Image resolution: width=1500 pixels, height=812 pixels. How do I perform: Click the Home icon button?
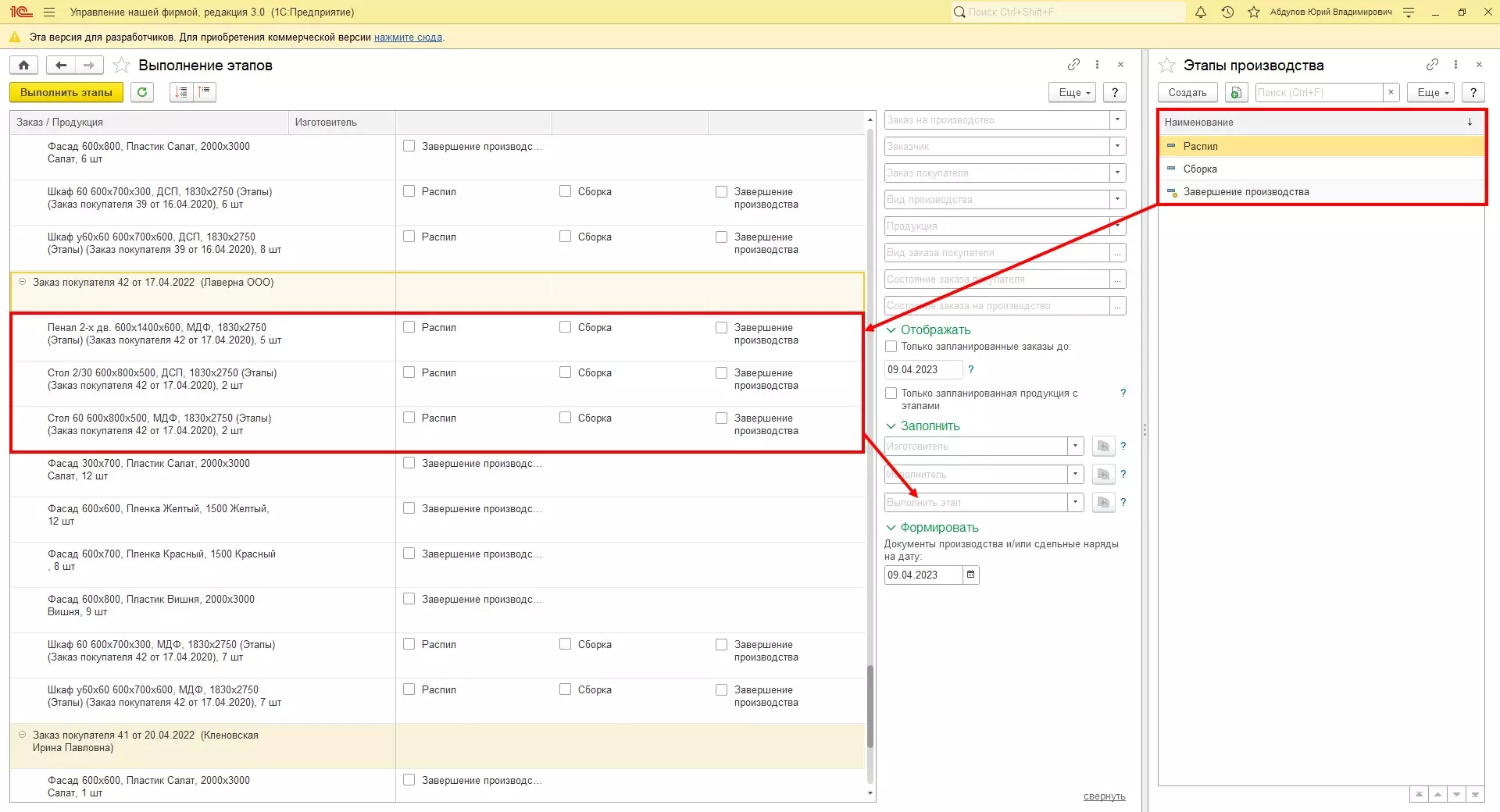[24, 66]
